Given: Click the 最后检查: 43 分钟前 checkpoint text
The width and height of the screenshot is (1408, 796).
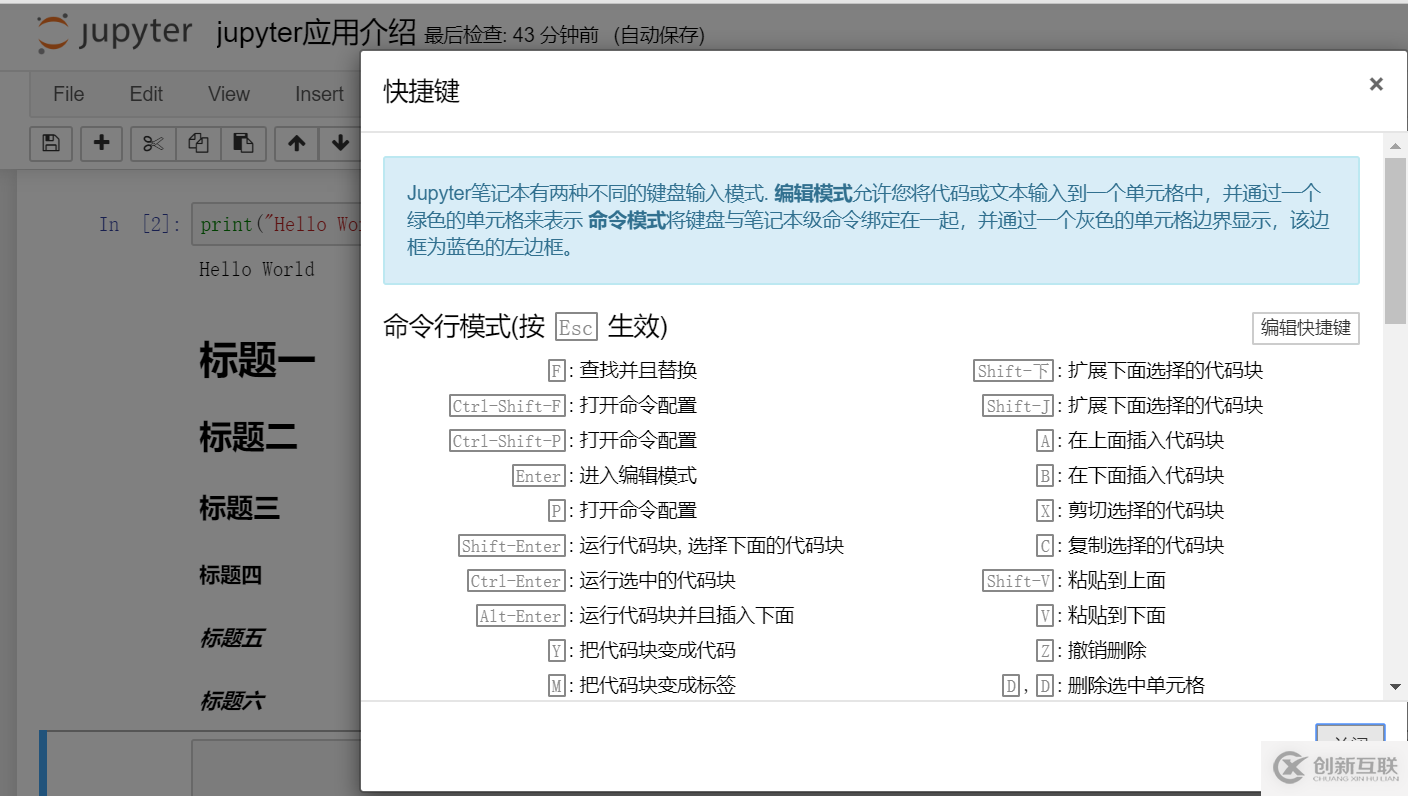Looking at the screenshot, I should point(511,36).
